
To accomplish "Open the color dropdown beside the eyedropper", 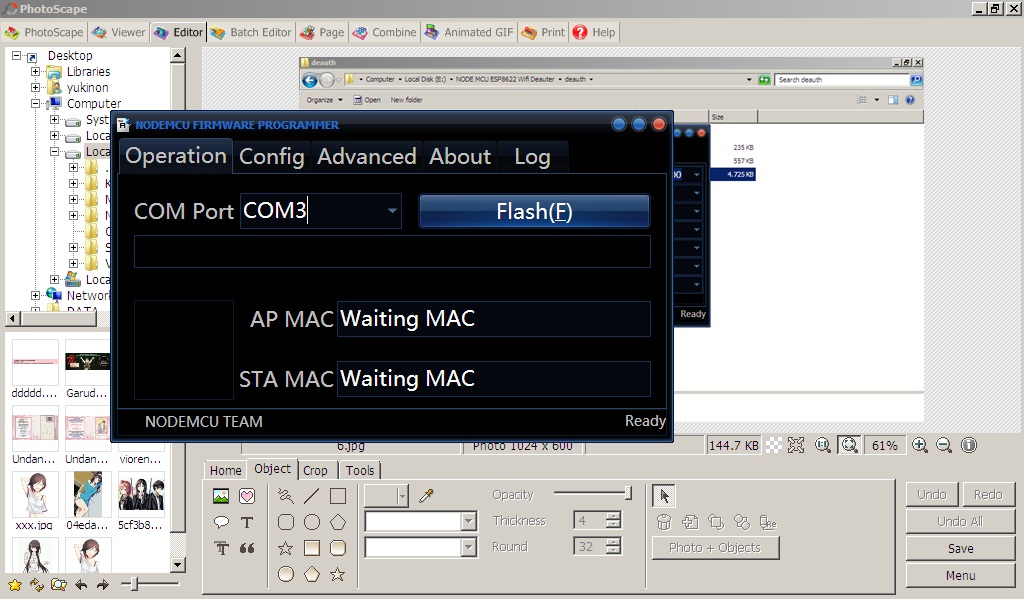I will 402,496.
